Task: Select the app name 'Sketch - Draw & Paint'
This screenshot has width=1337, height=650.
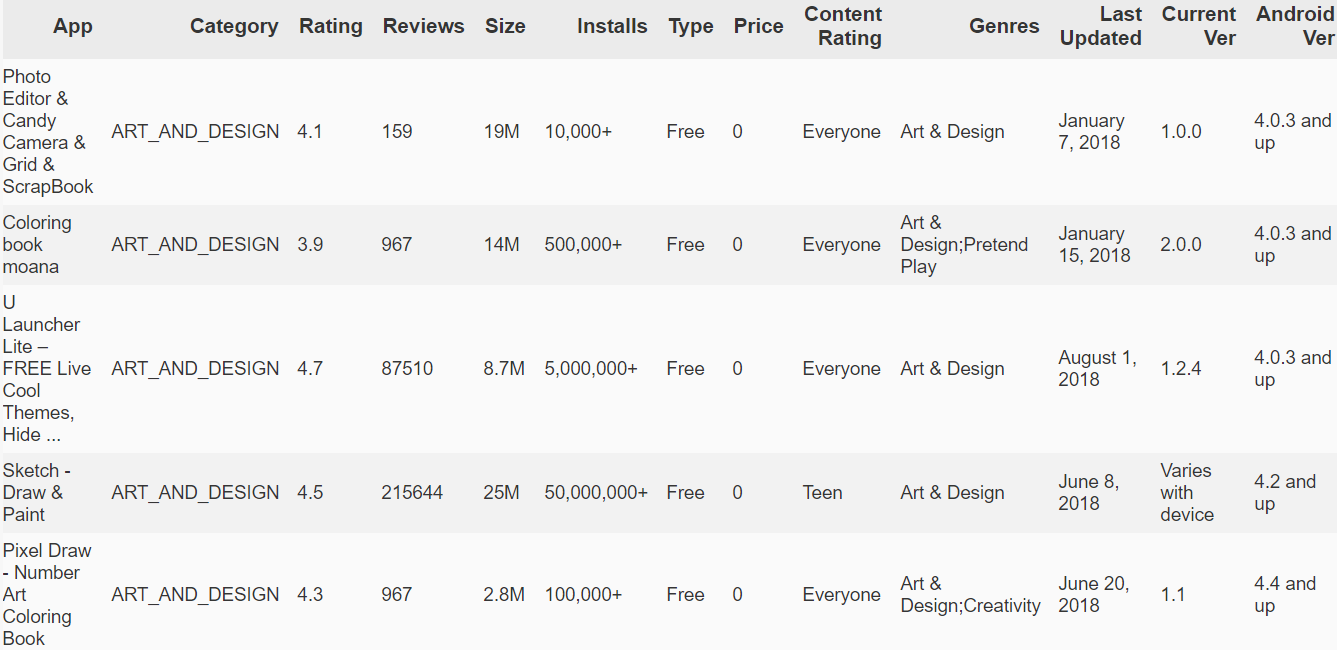Action: (37, 493)
